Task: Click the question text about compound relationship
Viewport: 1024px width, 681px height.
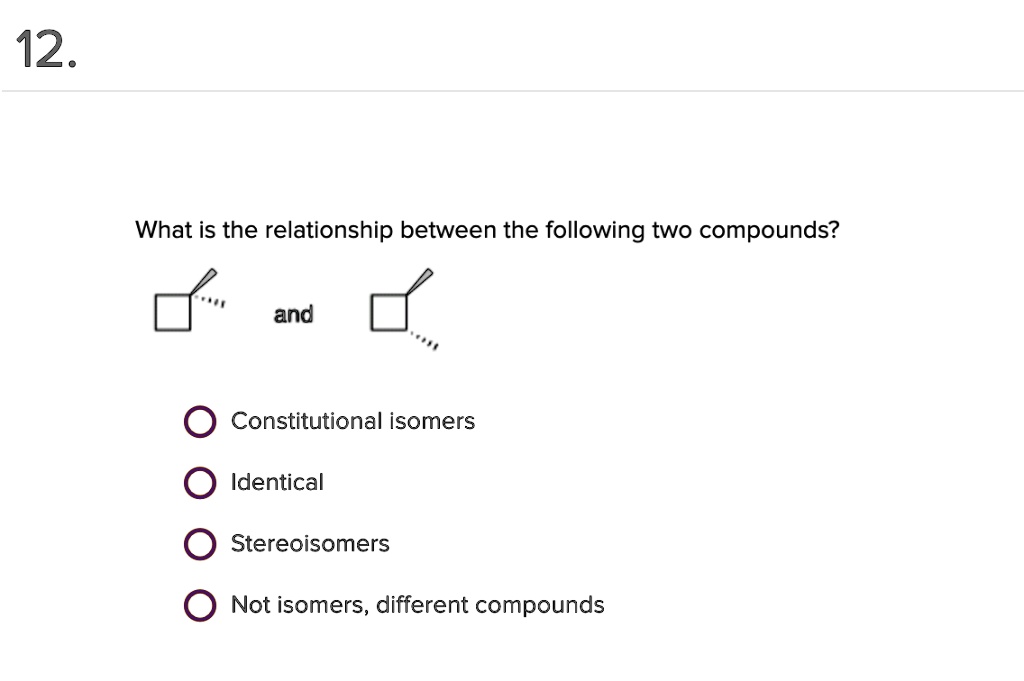Action: [x=487, y=230]
